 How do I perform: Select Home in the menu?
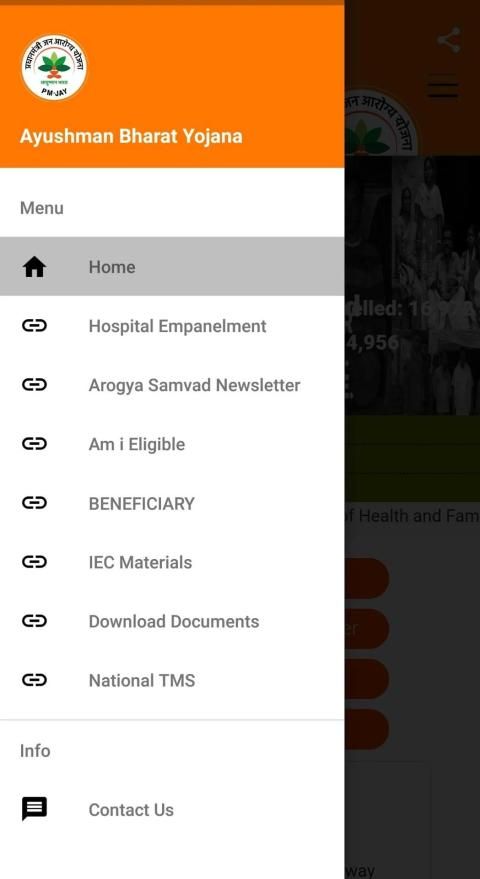(x=172, y=266)
